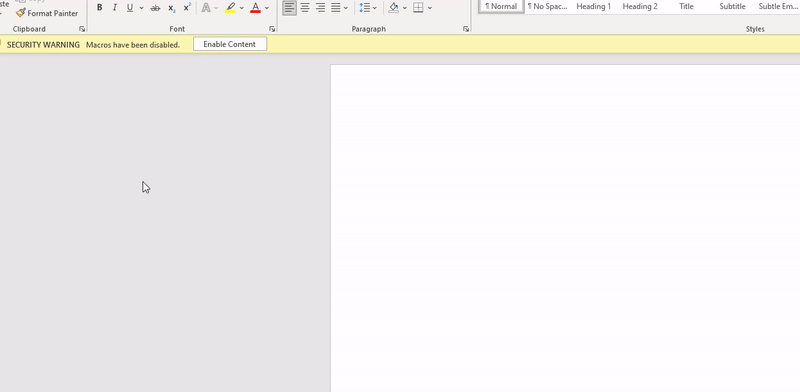Click Enable Content in the security warning
The image size is (800, 392).
(230, 44)
